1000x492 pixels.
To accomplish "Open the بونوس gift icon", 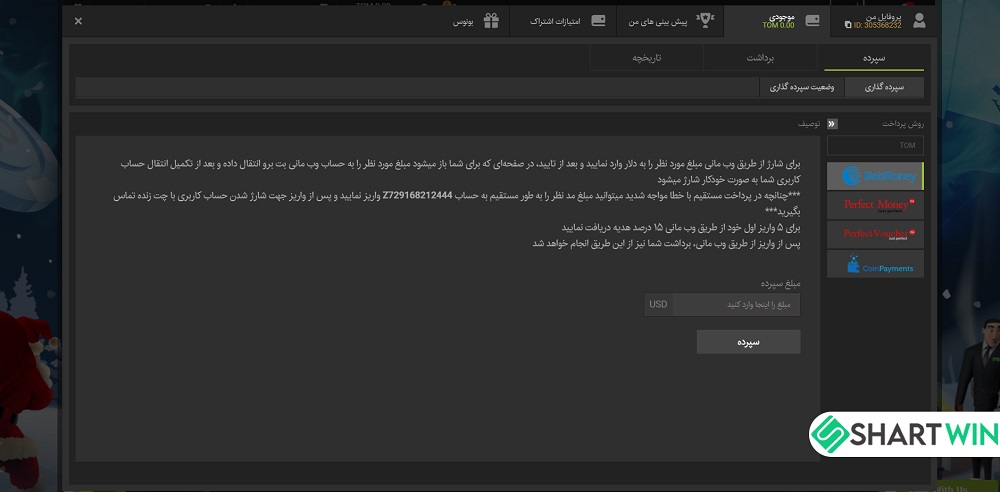I will tap(491, 21).
